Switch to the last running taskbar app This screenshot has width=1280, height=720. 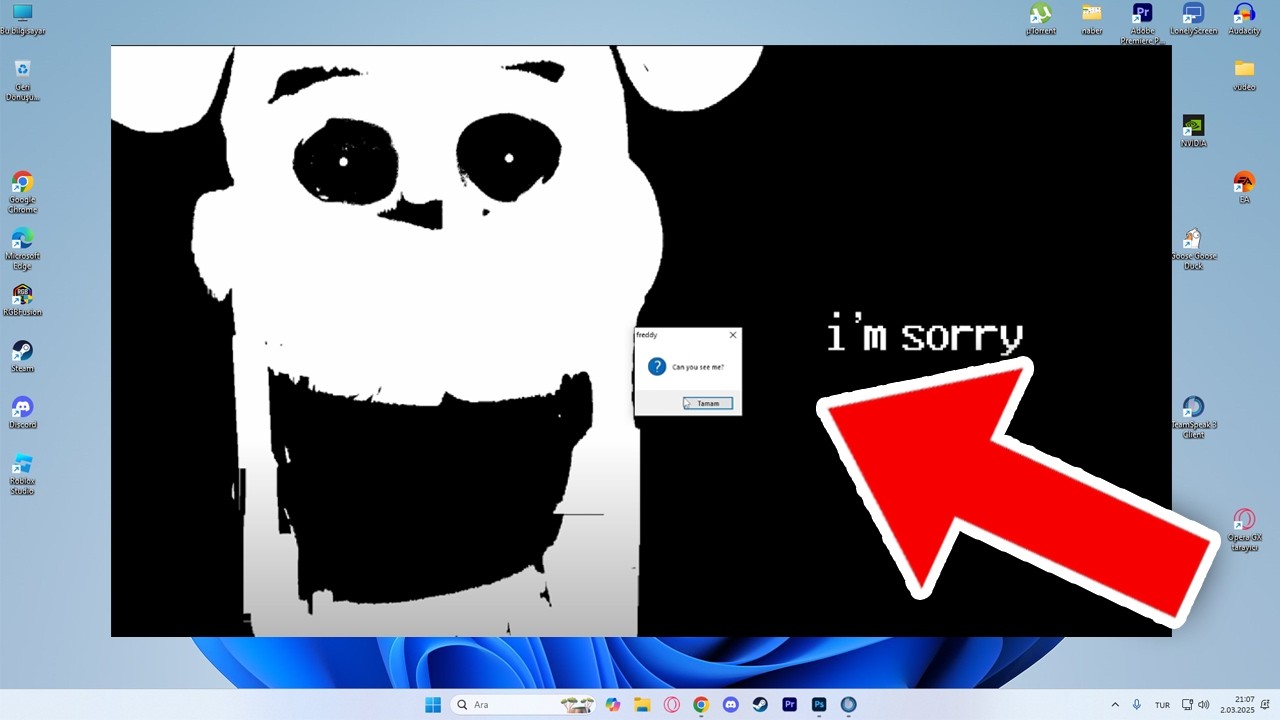849,705
